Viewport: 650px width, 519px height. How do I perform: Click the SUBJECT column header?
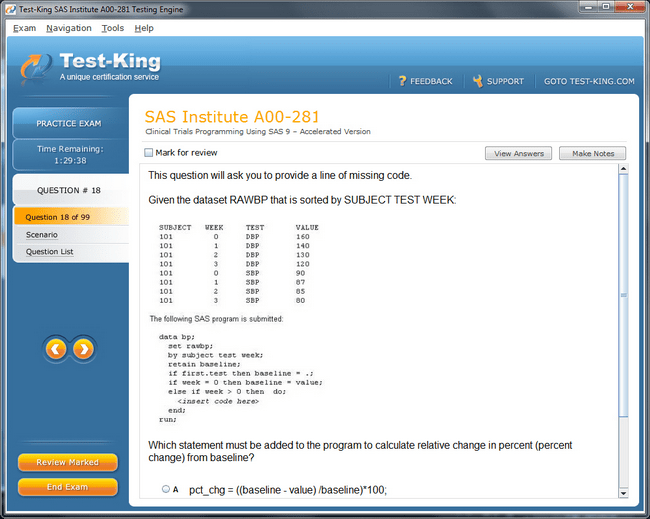(x=175, y=228)
